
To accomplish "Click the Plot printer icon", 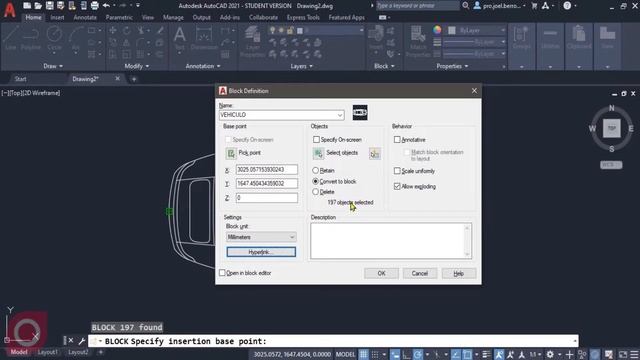I will tap(95, 6).
